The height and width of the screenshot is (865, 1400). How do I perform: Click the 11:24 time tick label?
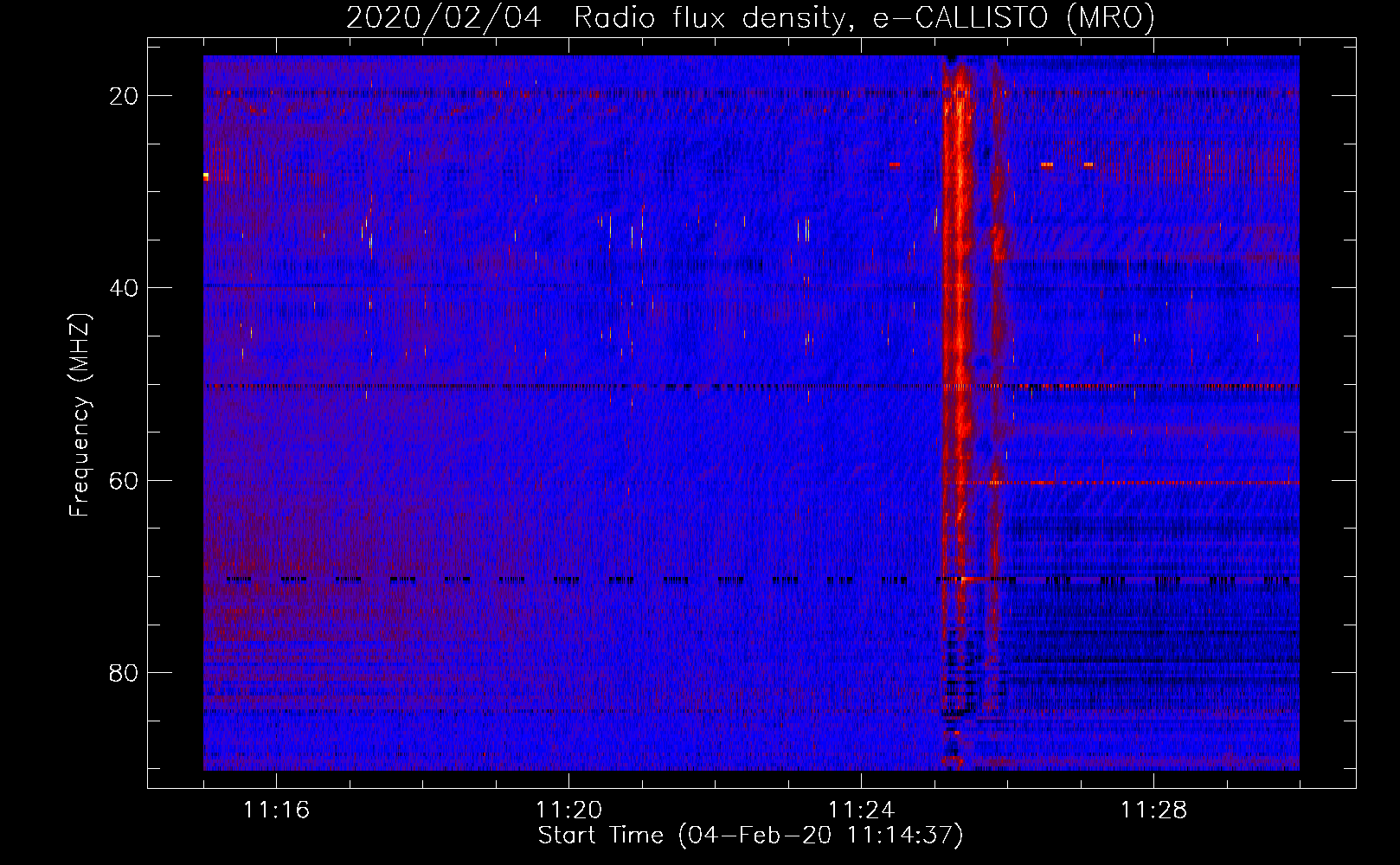click(861, 811)
